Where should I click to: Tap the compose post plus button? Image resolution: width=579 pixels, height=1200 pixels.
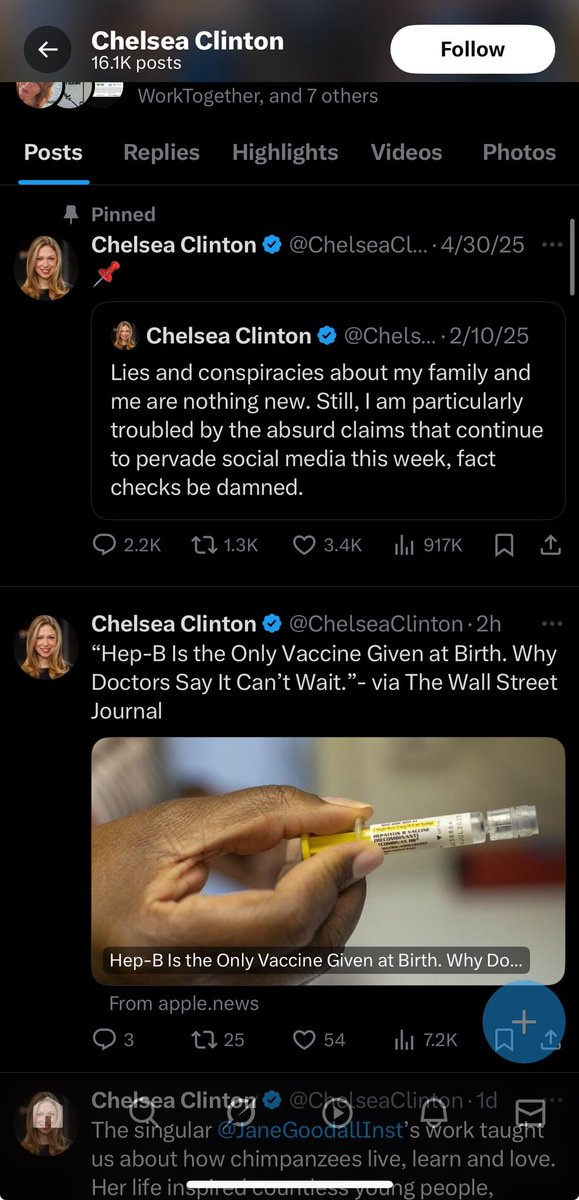[x=523, y=1023]
